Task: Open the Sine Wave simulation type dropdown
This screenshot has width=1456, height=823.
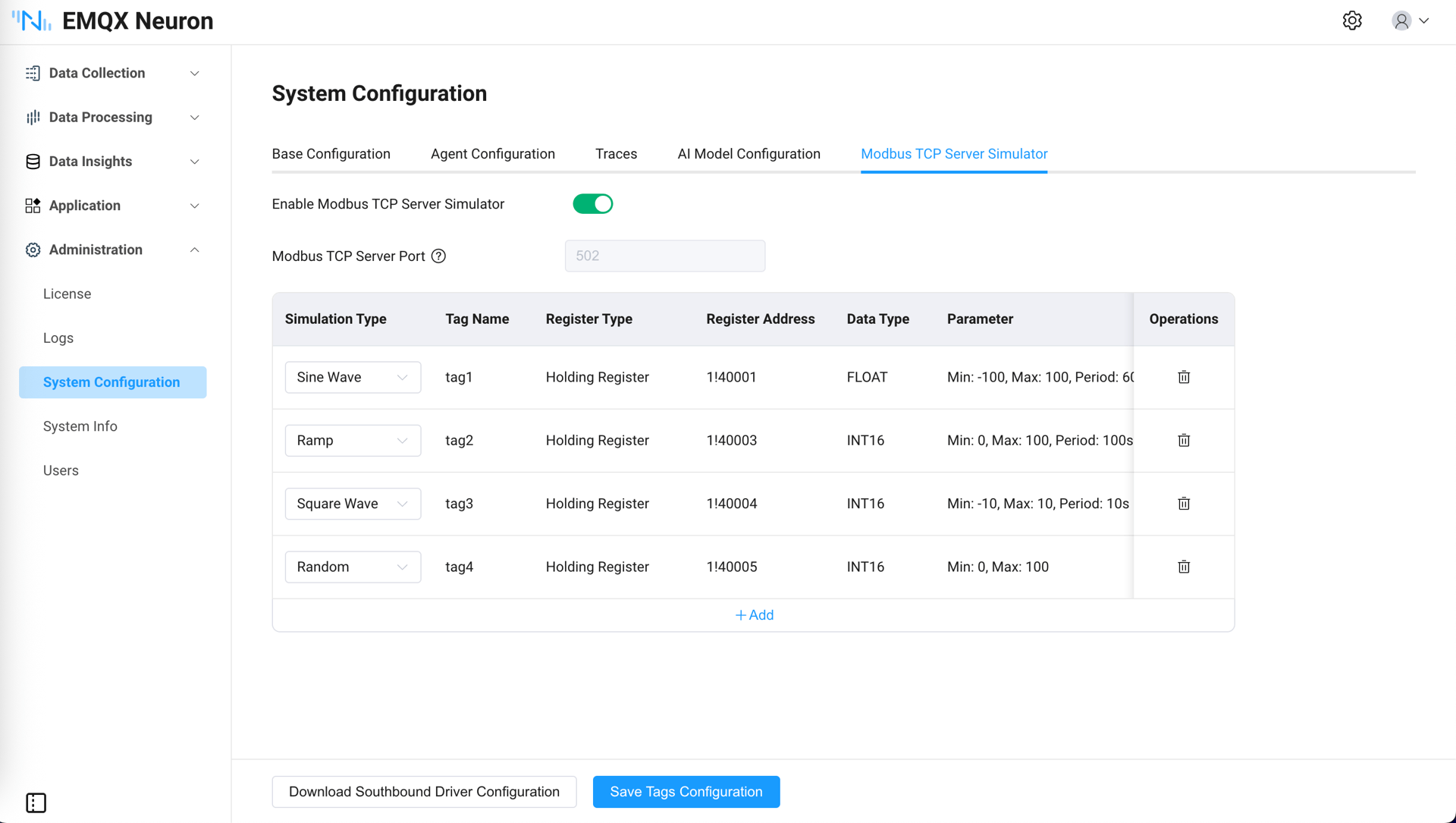Action: (x=353, y=377)
